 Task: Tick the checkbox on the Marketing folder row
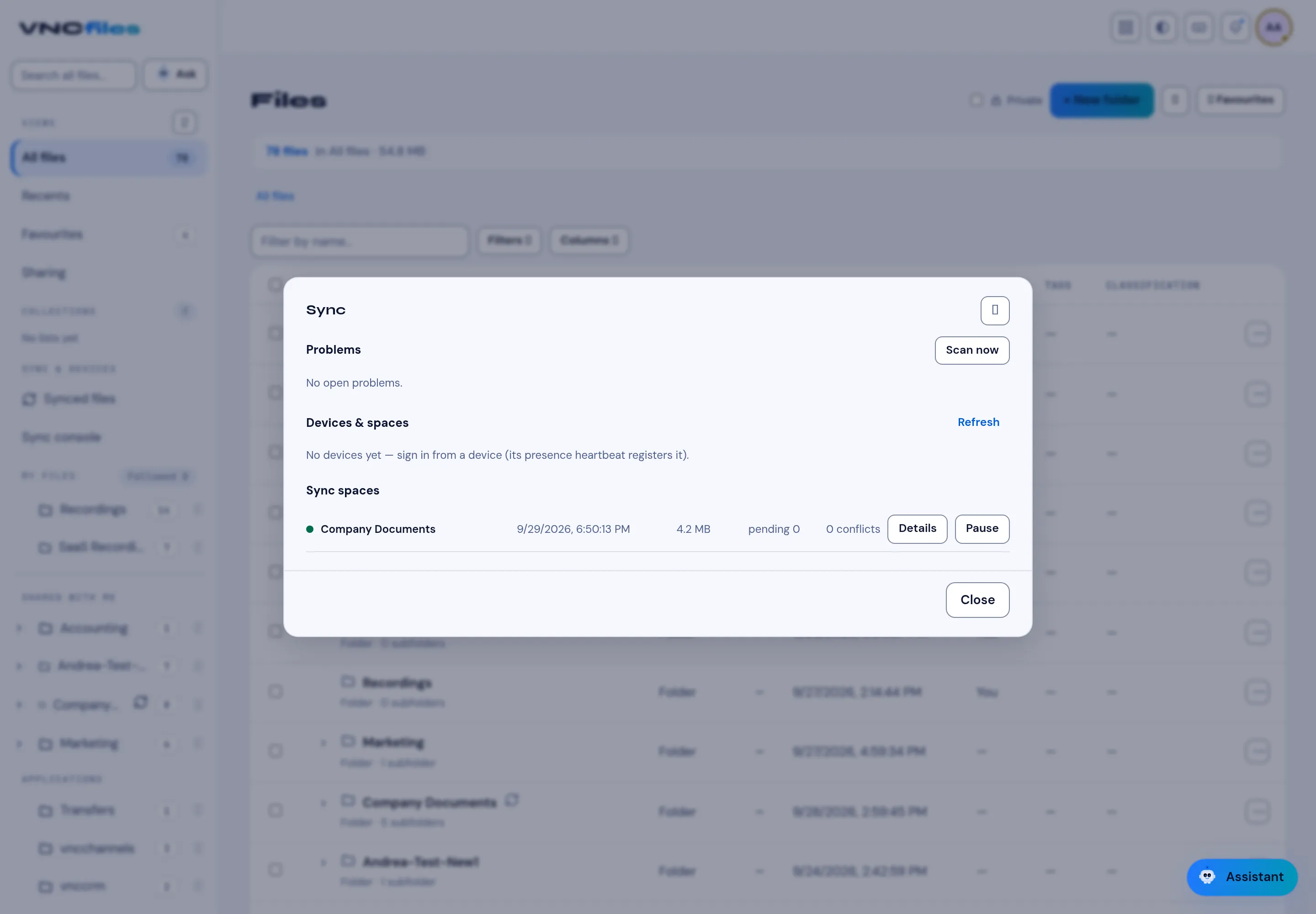click(x=276, y=751)
